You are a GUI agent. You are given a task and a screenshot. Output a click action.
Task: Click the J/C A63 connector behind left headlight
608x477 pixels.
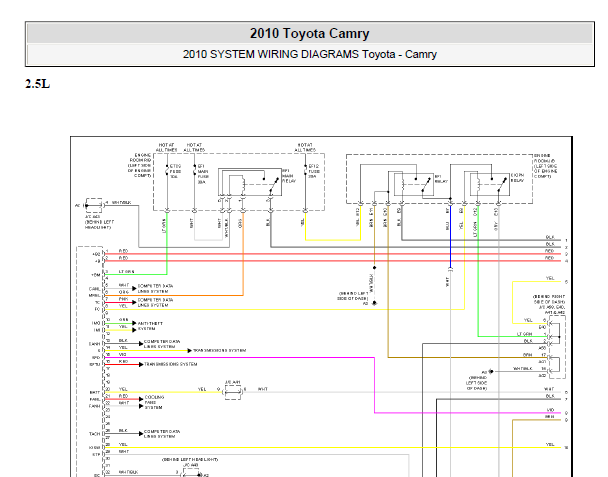pos(94,206)
